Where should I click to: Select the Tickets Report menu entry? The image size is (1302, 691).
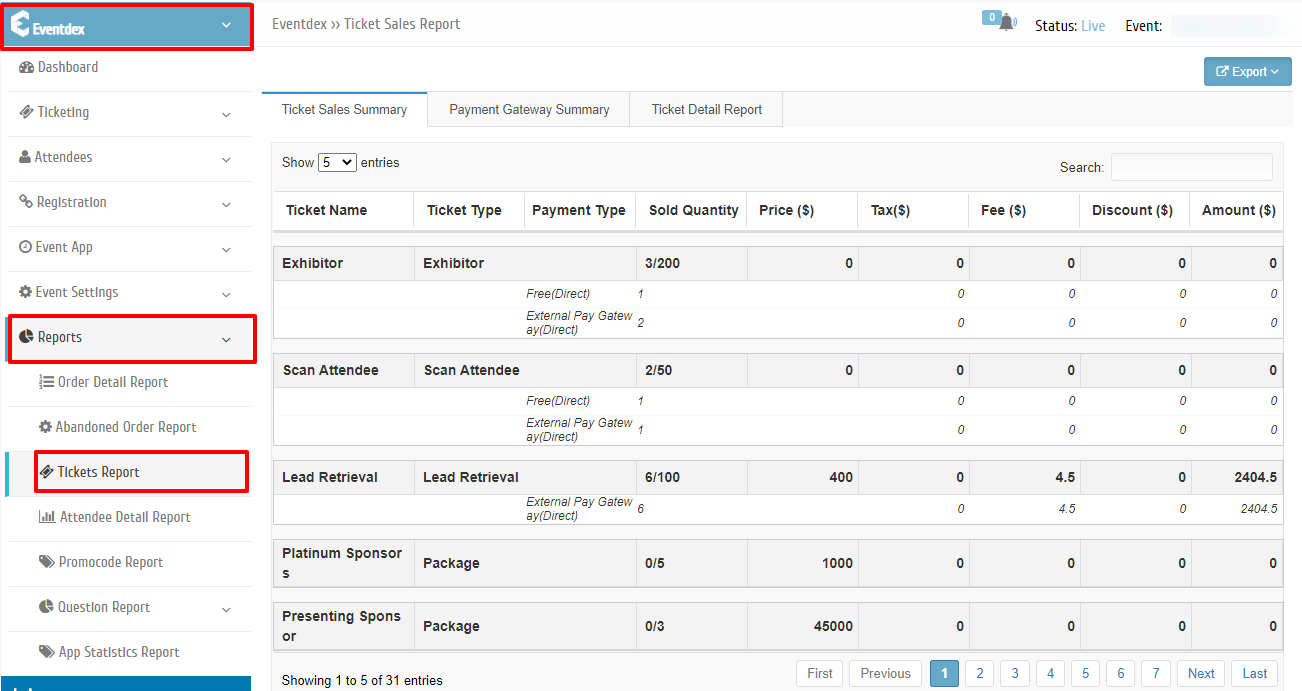click(x=99, y=471)
